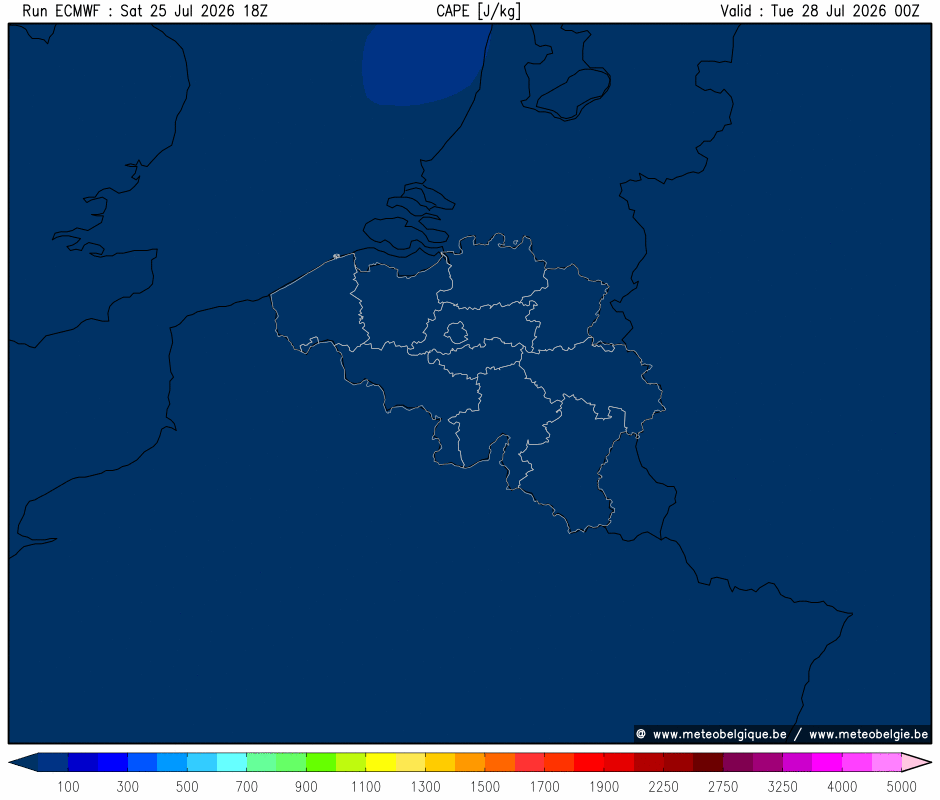Click the Run ECMWF date label

(145, 11)
